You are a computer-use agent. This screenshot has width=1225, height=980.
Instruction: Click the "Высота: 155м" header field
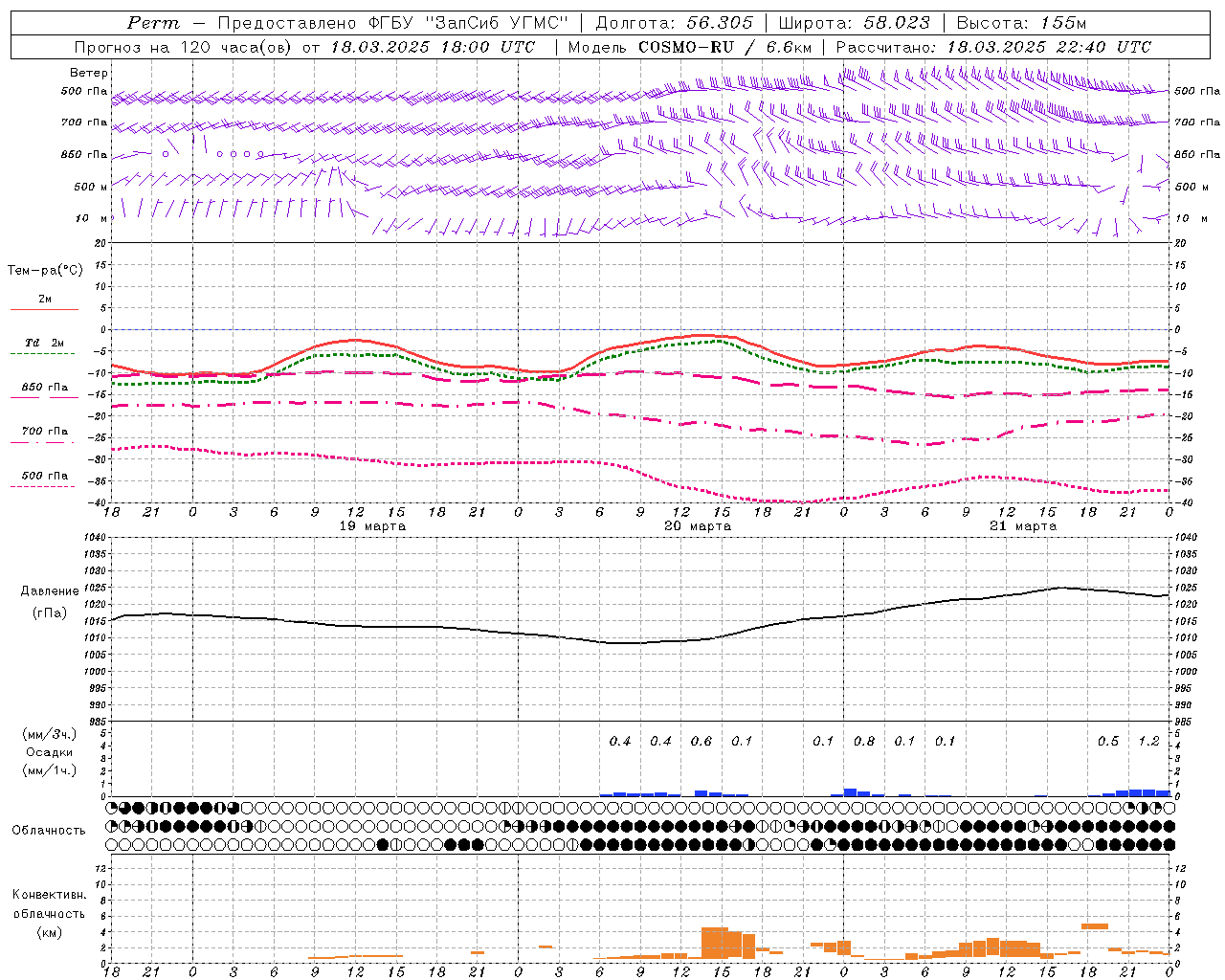click(x=1021, y=23)
